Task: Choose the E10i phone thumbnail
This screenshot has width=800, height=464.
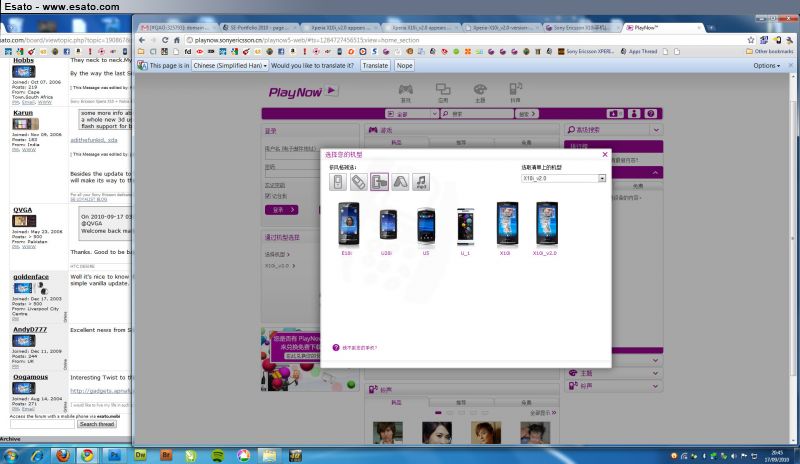Action: tap(348, 224)
